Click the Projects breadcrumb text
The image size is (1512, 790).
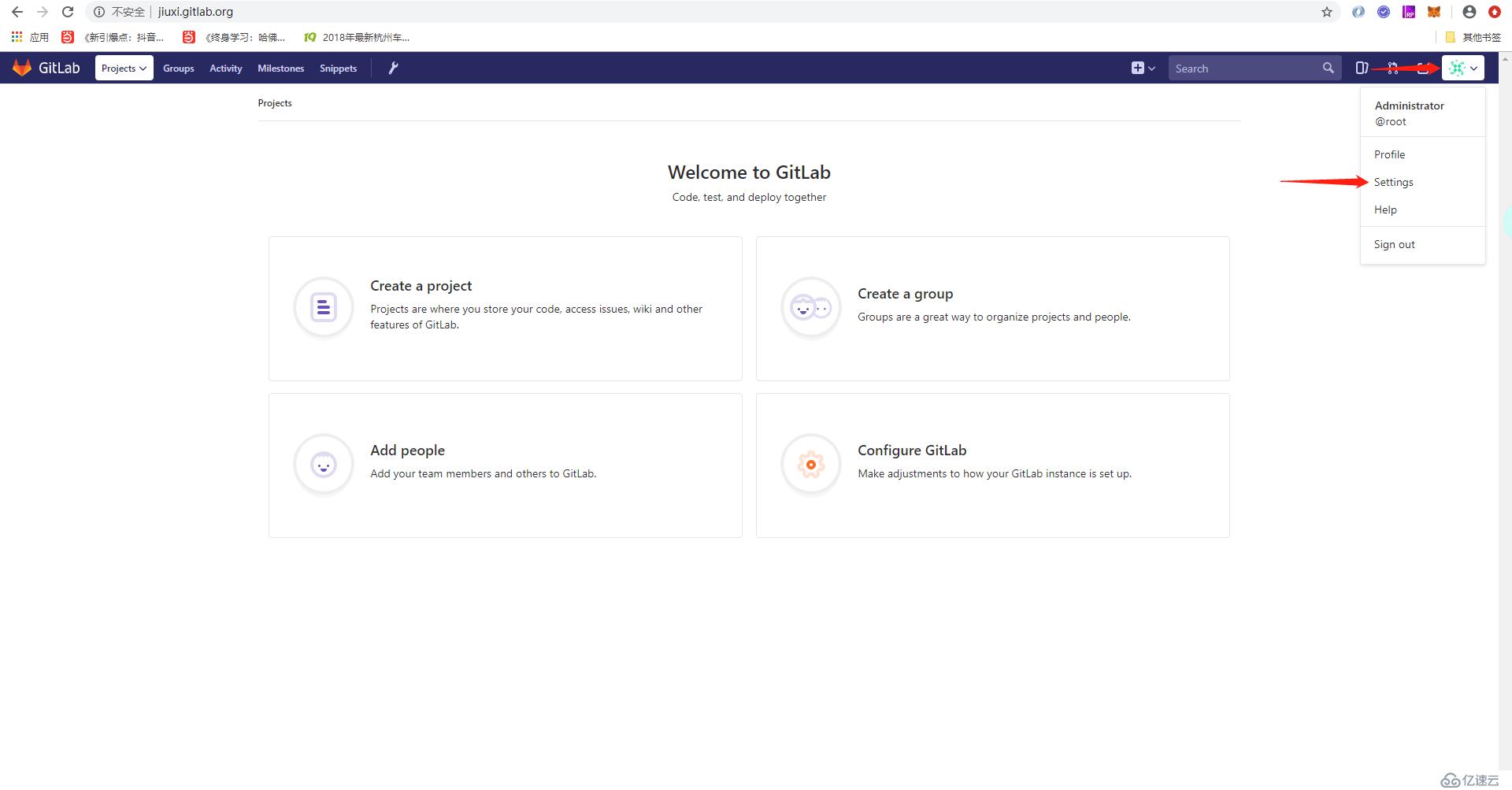[275, 103]
